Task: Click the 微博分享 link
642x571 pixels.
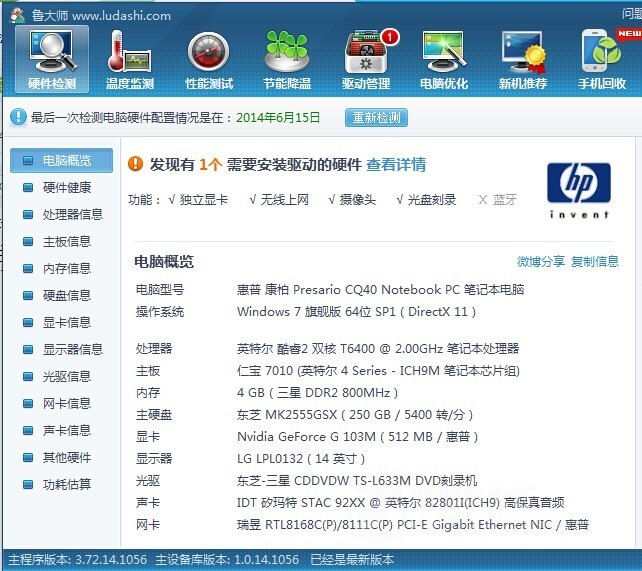Action: click(x=541, y=261)
